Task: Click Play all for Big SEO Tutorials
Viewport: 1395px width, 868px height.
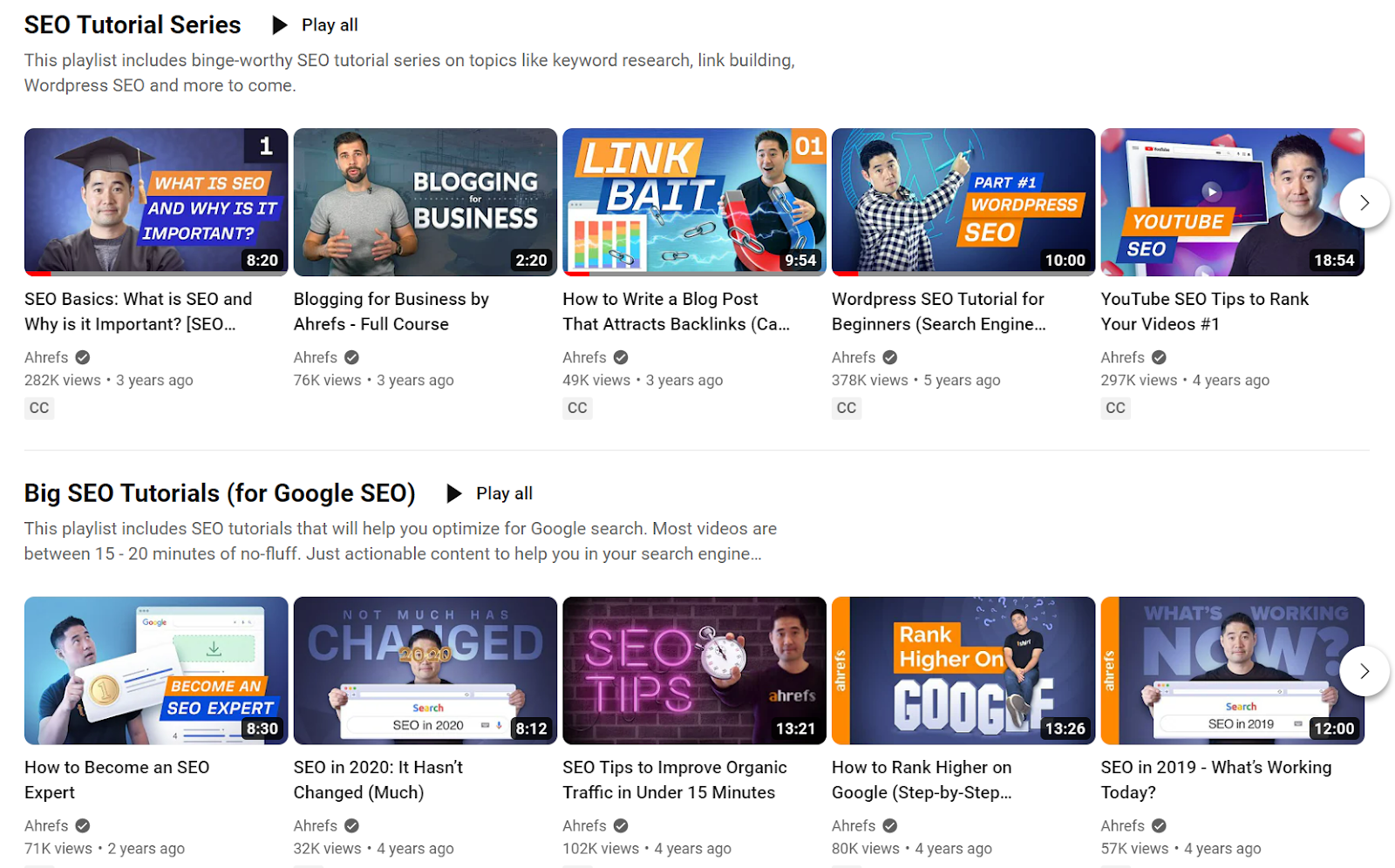Action: (x=489, y=493)
